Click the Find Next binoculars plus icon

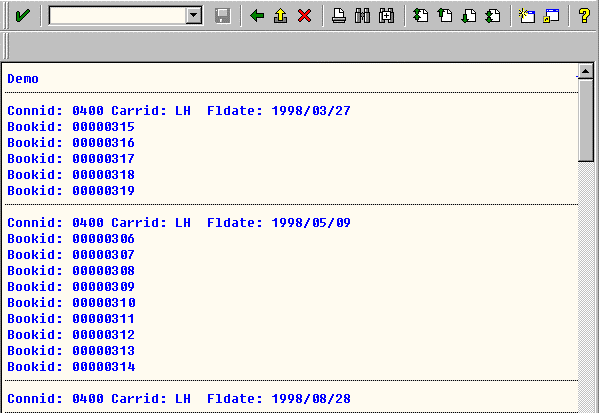(386, 16)
